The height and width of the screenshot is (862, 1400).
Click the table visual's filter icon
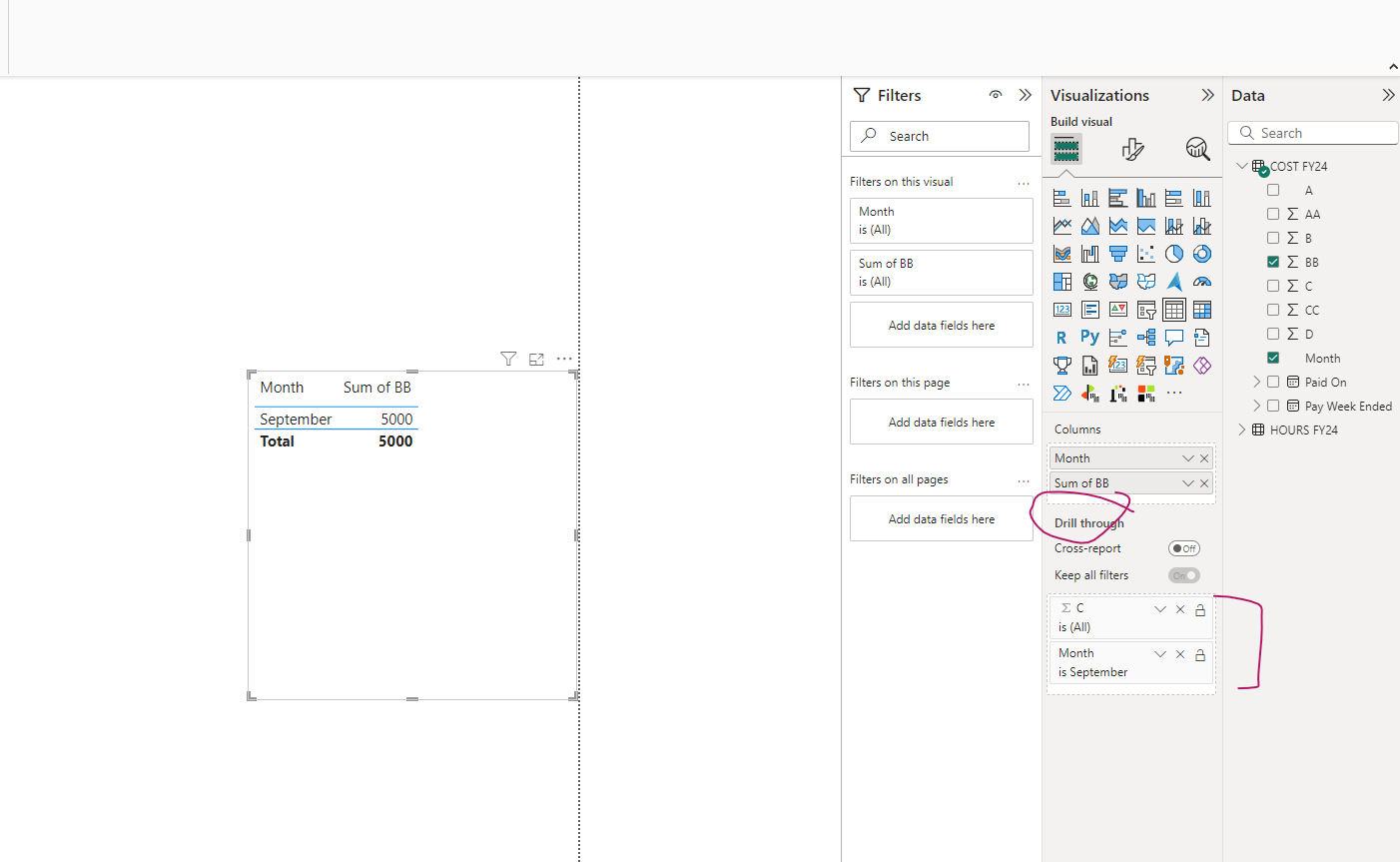pos(508,359)
